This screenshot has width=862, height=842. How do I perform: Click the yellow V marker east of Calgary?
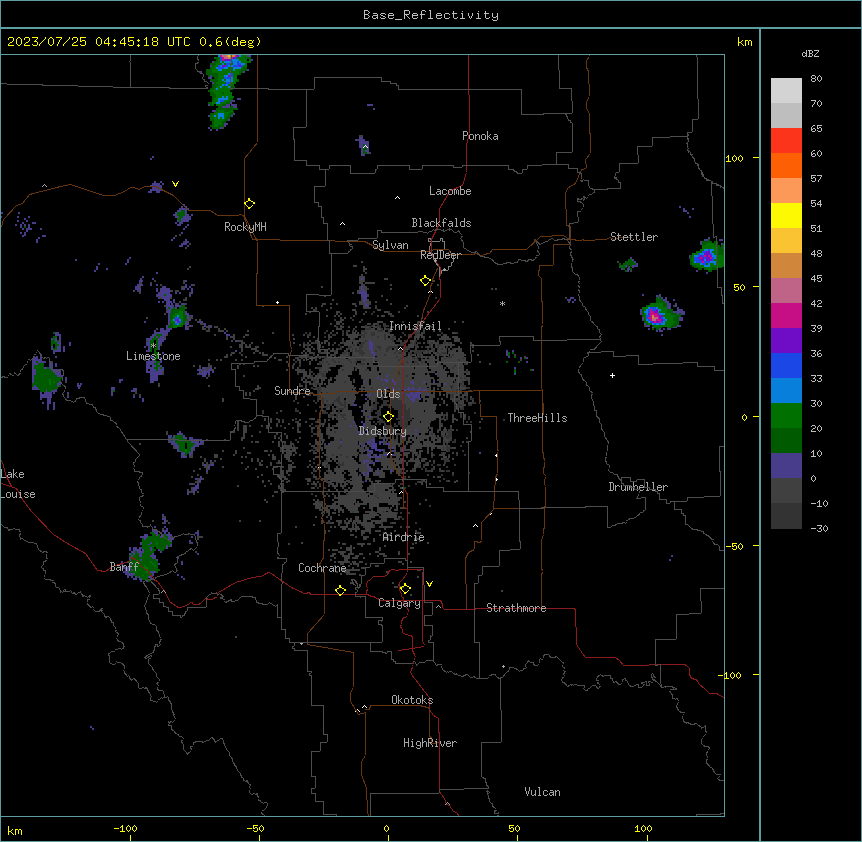(x=429, y=584)
